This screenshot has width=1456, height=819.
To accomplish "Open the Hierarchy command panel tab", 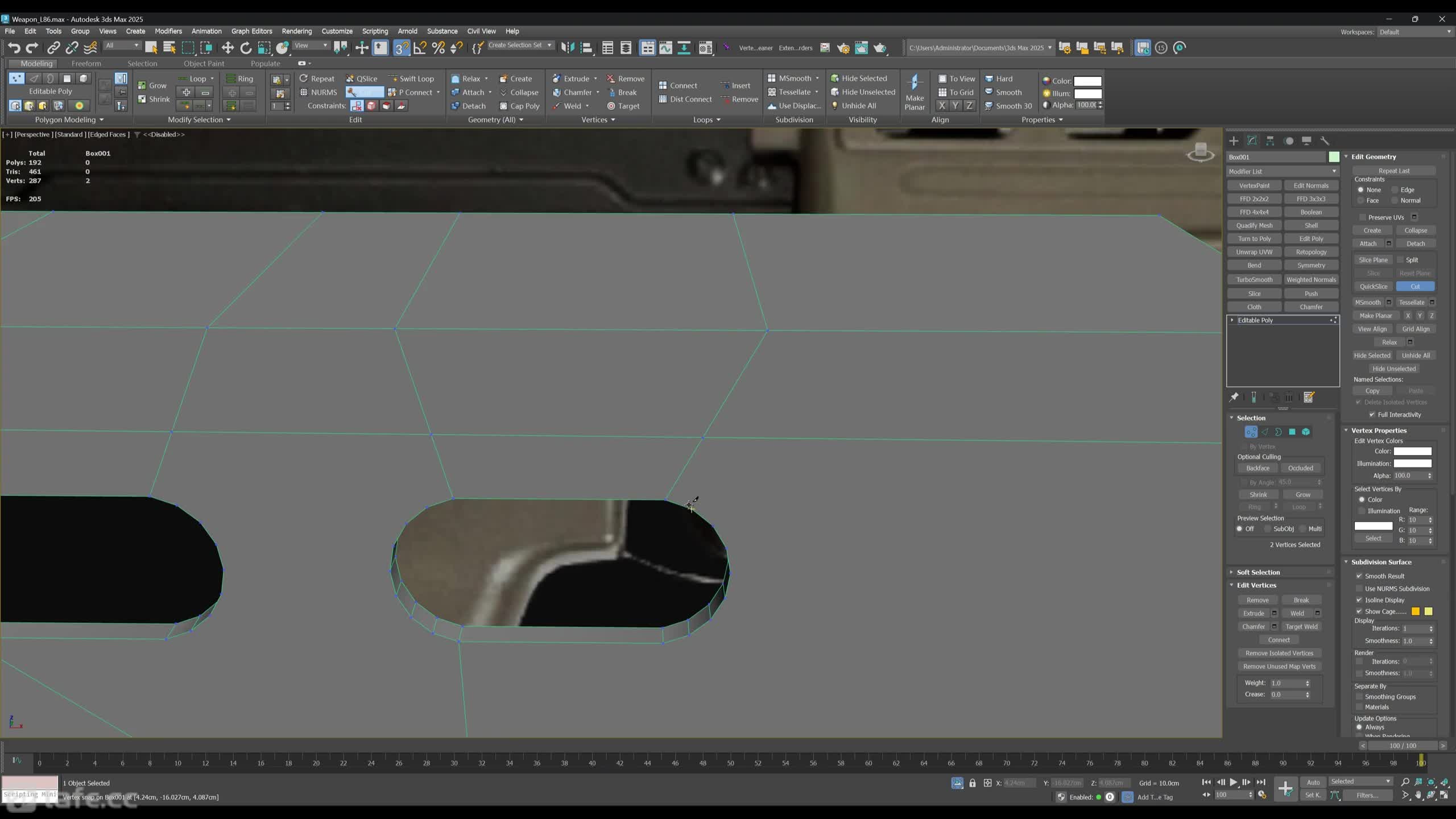I will tap(1270, 140).
